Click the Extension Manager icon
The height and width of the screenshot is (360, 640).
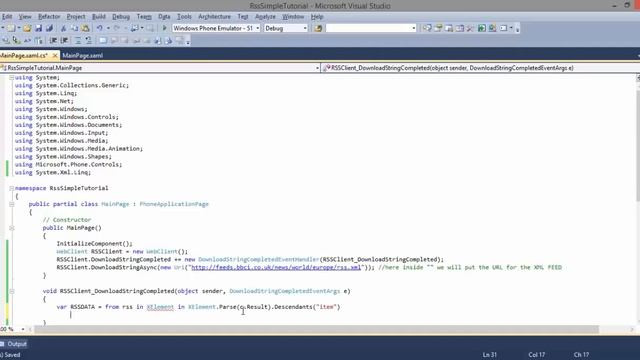click(493, 28)
